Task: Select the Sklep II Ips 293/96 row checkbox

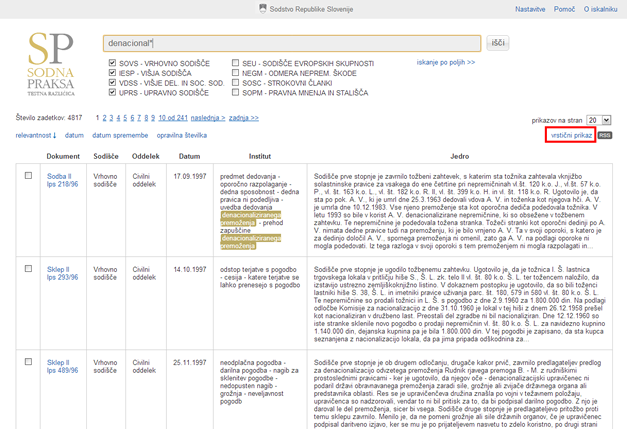Action: tap(28, 269)
